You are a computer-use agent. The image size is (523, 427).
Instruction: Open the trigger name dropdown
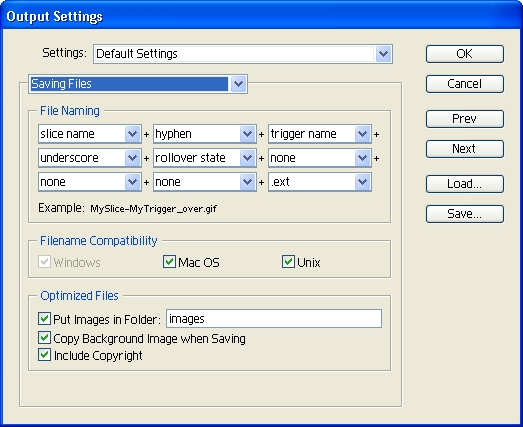(320, 134)
